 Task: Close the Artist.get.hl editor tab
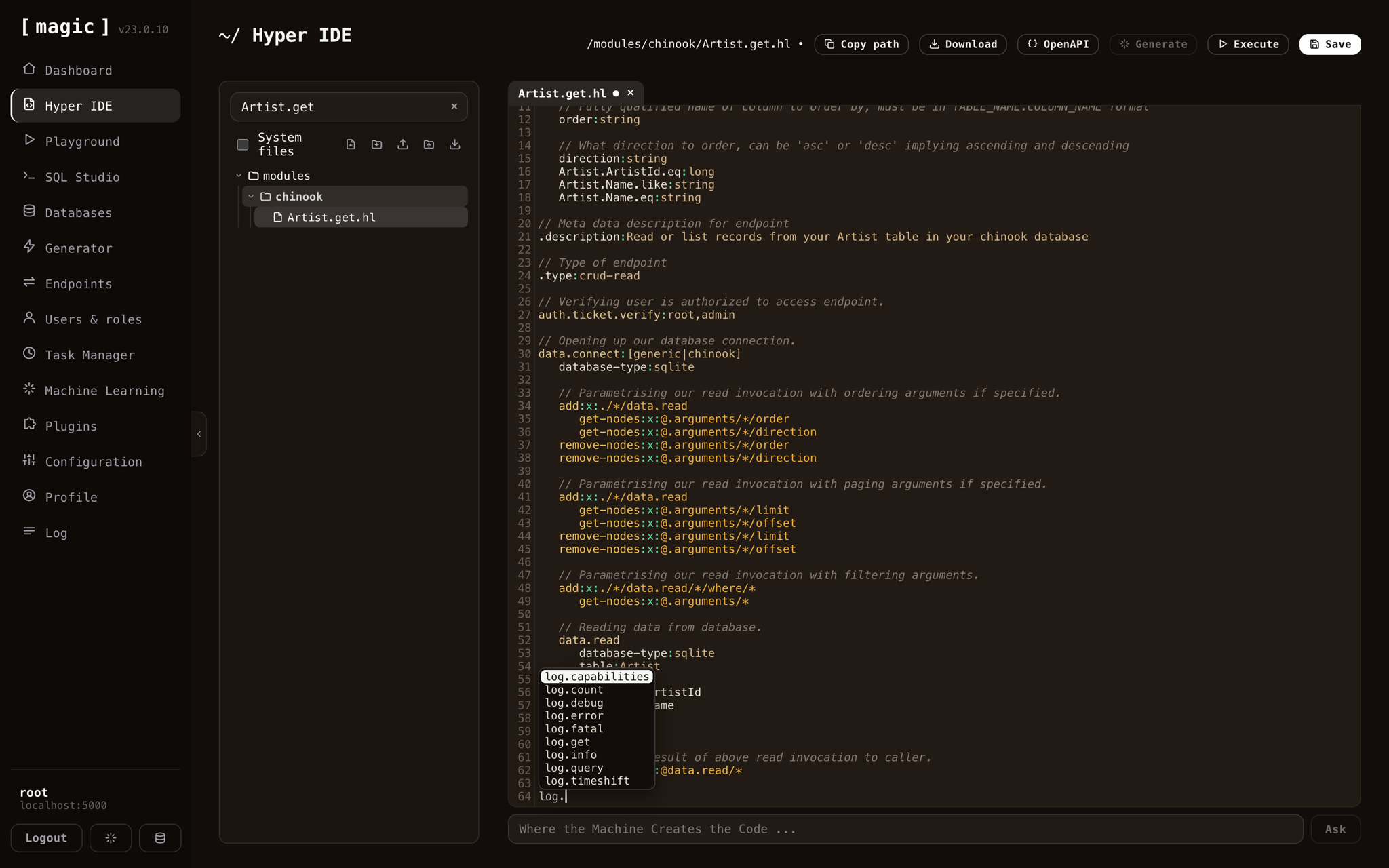[631, 92]
